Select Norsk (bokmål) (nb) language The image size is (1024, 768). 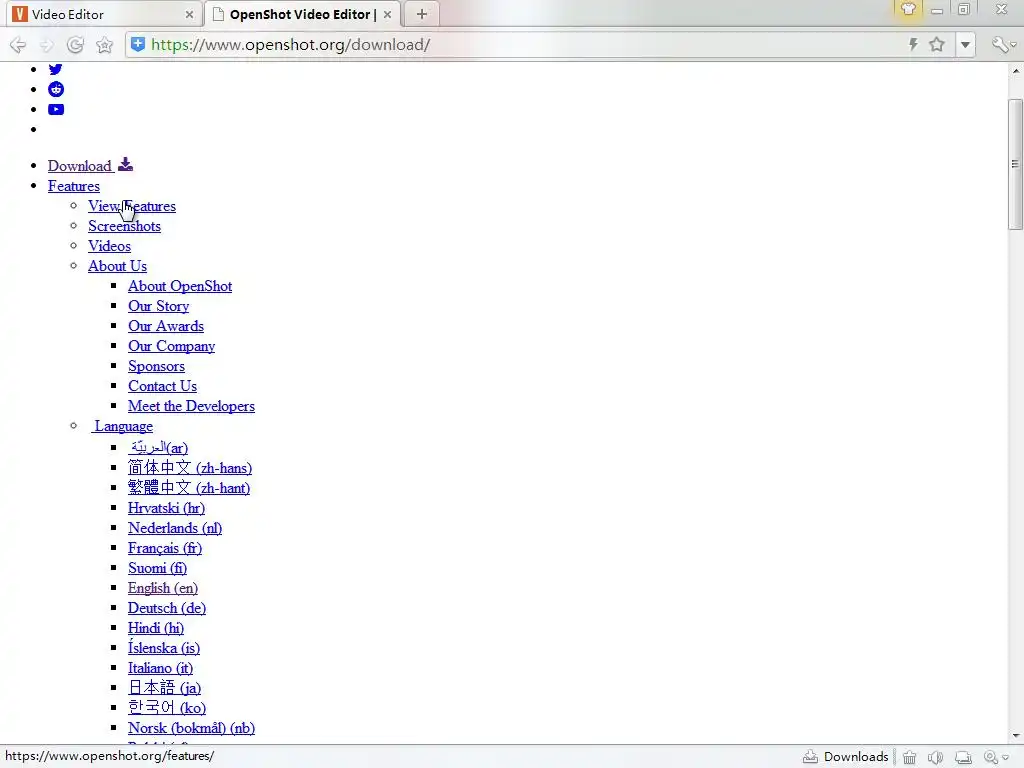click(x=191, y=728)
